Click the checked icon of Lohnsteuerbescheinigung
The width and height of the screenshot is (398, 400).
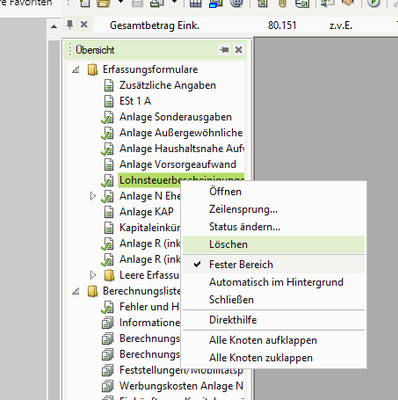click(107, 181)
